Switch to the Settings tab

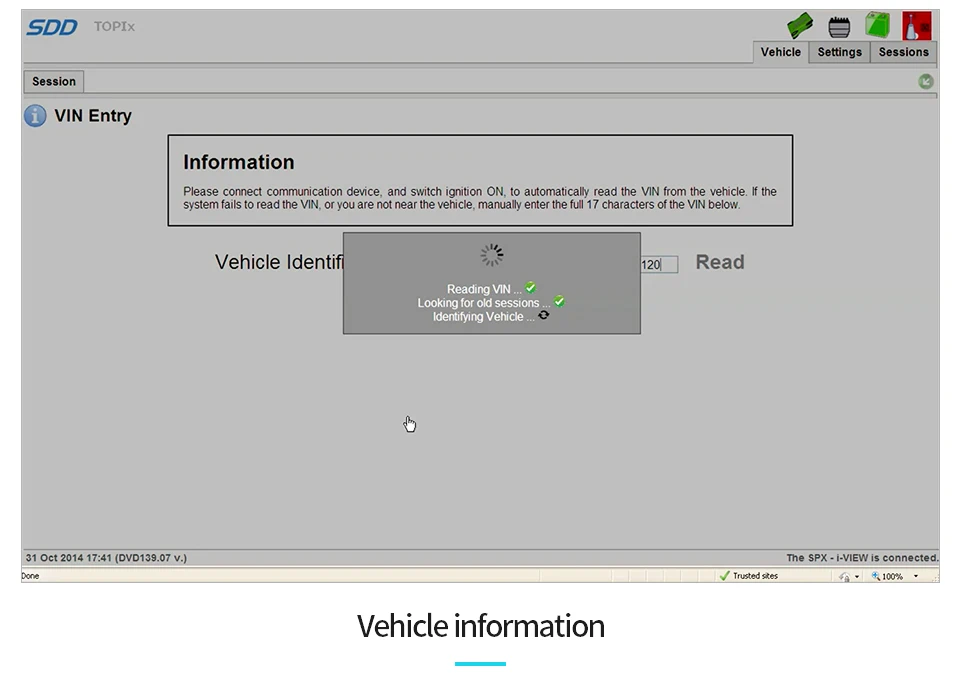point(839,52)
